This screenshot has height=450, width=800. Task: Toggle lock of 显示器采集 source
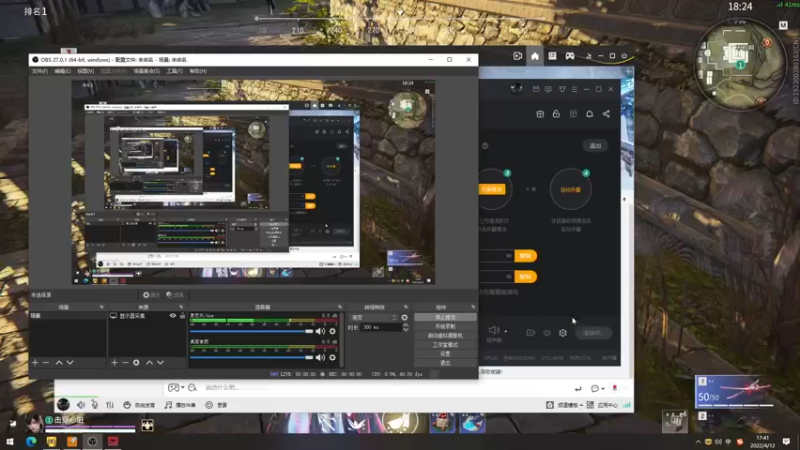click(x=182, y=316)
